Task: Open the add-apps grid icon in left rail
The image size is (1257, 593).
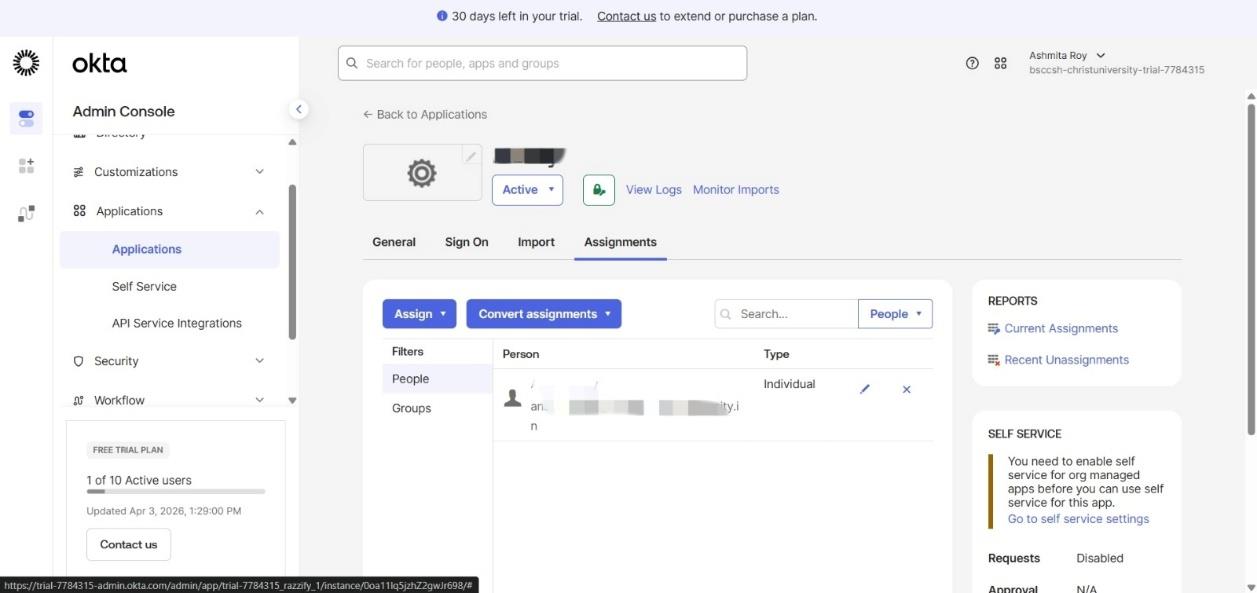Action: (26, 166)
